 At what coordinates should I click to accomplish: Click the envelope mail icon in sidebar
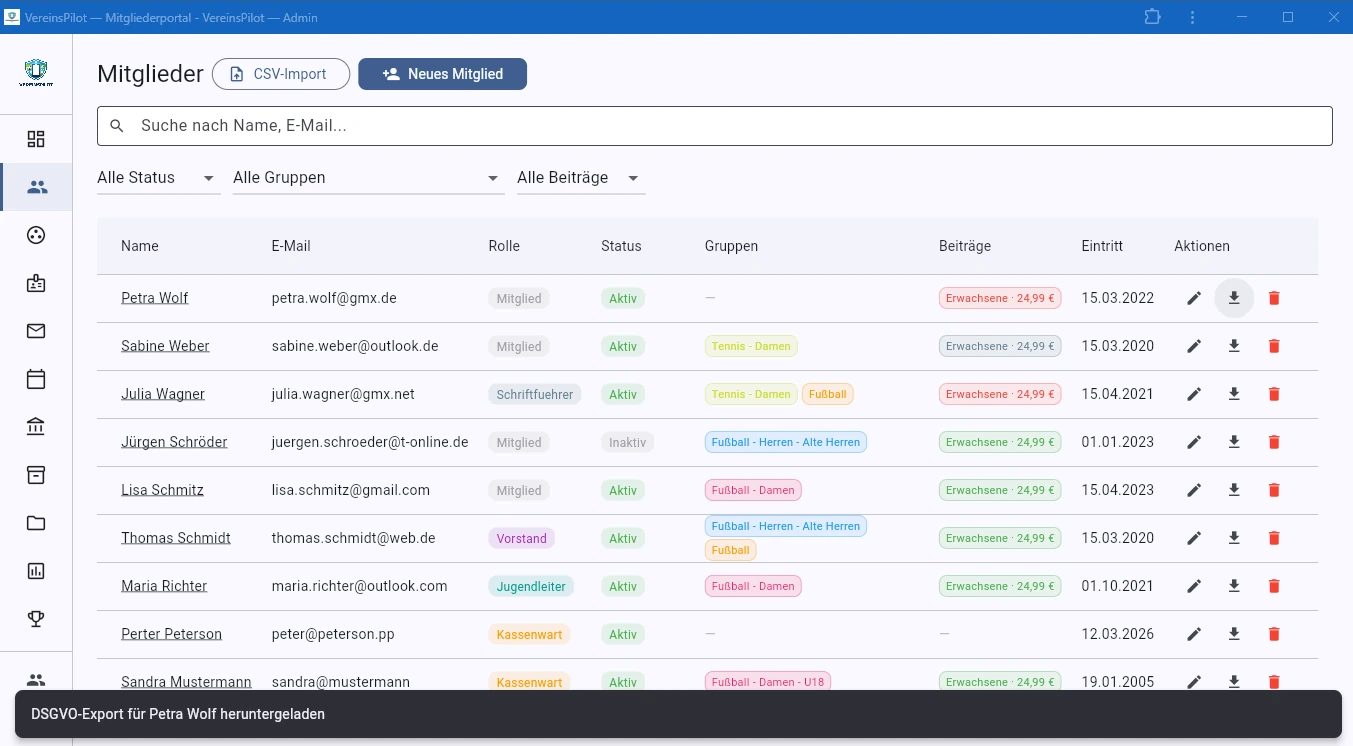click(x=36, y=331)
